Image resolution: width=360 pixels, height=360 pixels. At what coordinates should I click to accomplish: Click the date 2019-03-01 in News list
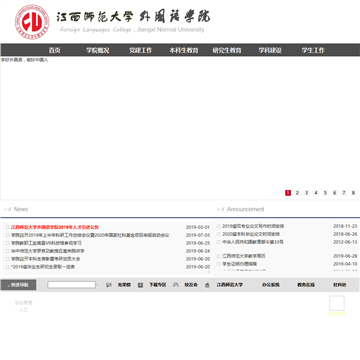(198, 227)
